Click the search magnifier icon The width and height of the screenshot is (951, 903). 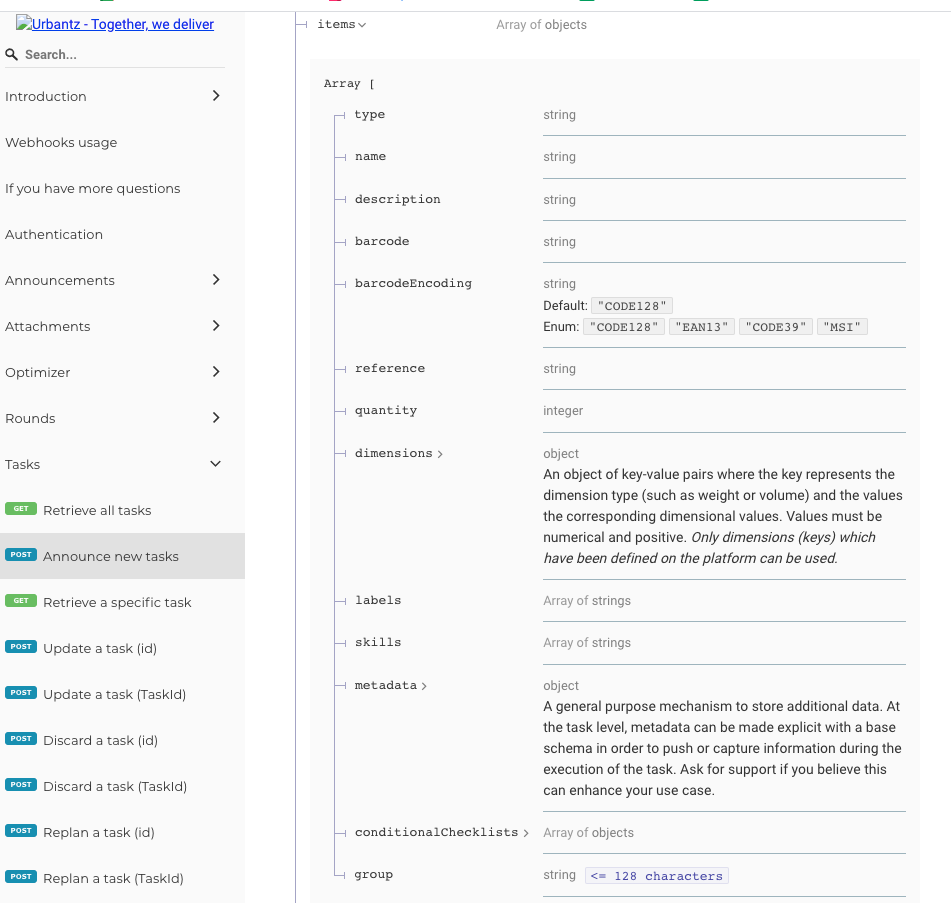(11, 55)
